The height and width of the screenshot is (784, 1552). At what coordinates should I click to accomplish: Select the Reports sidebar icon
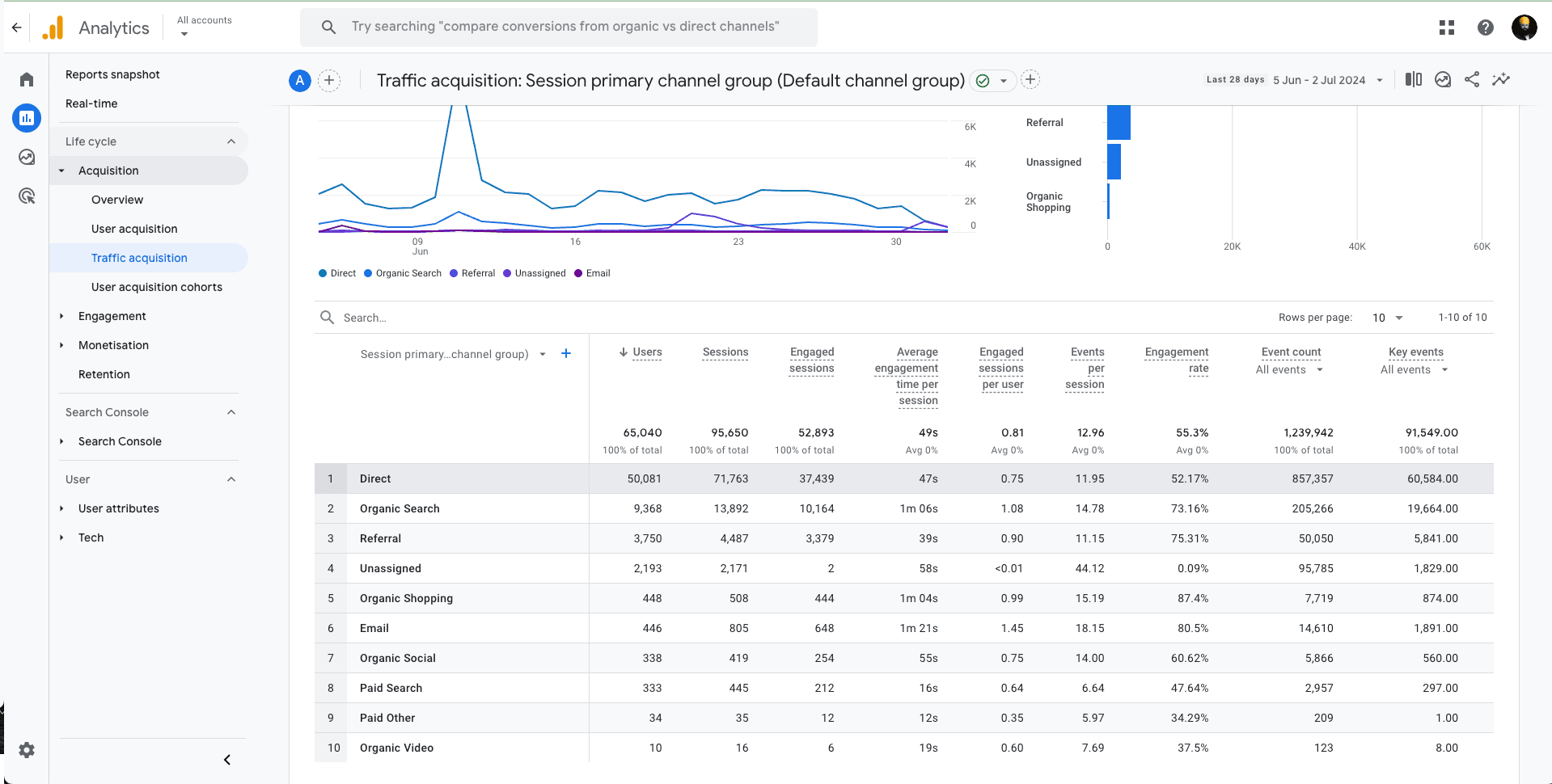click(27, 118)
